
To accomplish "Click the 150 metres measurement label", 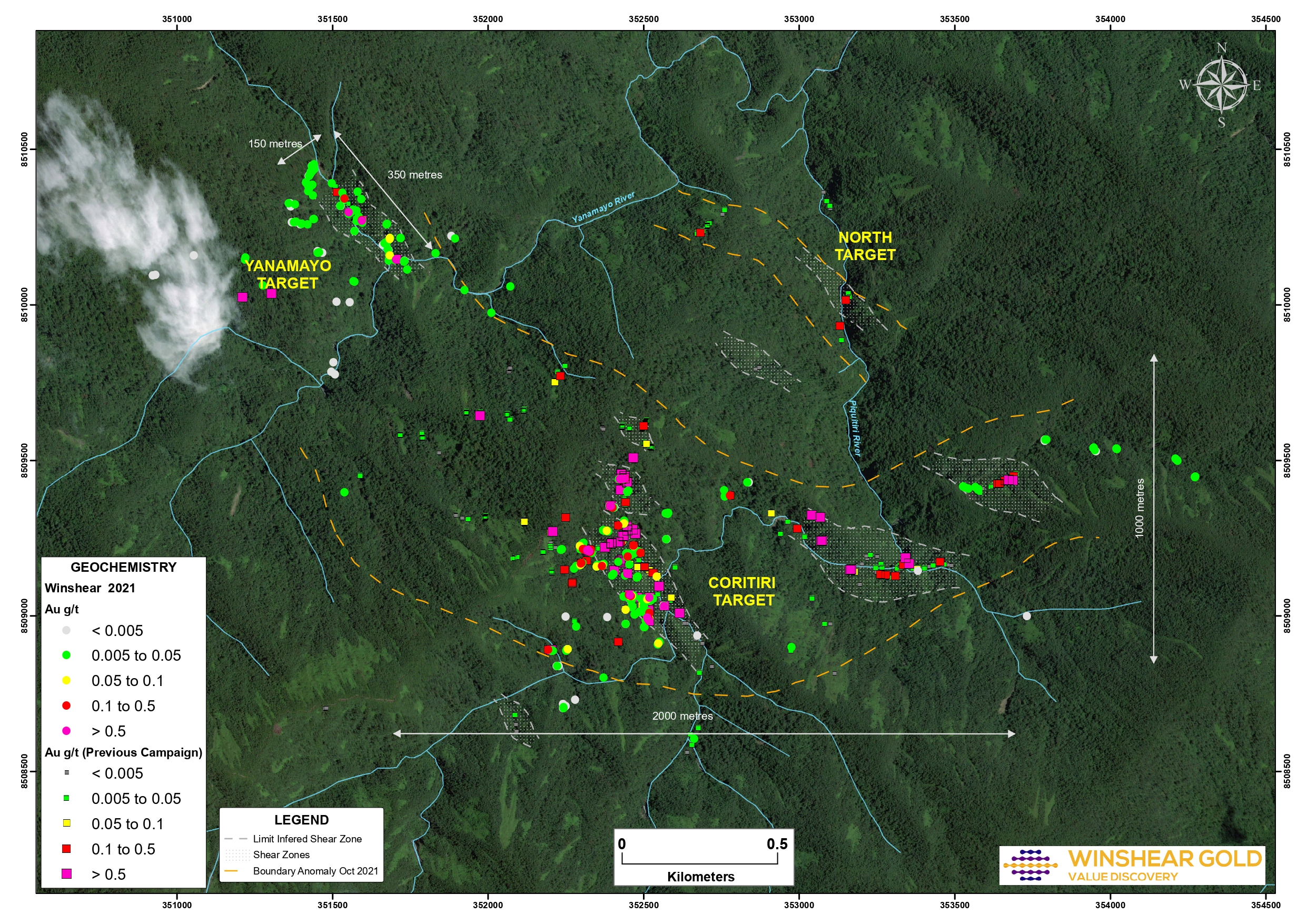I will 275,143.
